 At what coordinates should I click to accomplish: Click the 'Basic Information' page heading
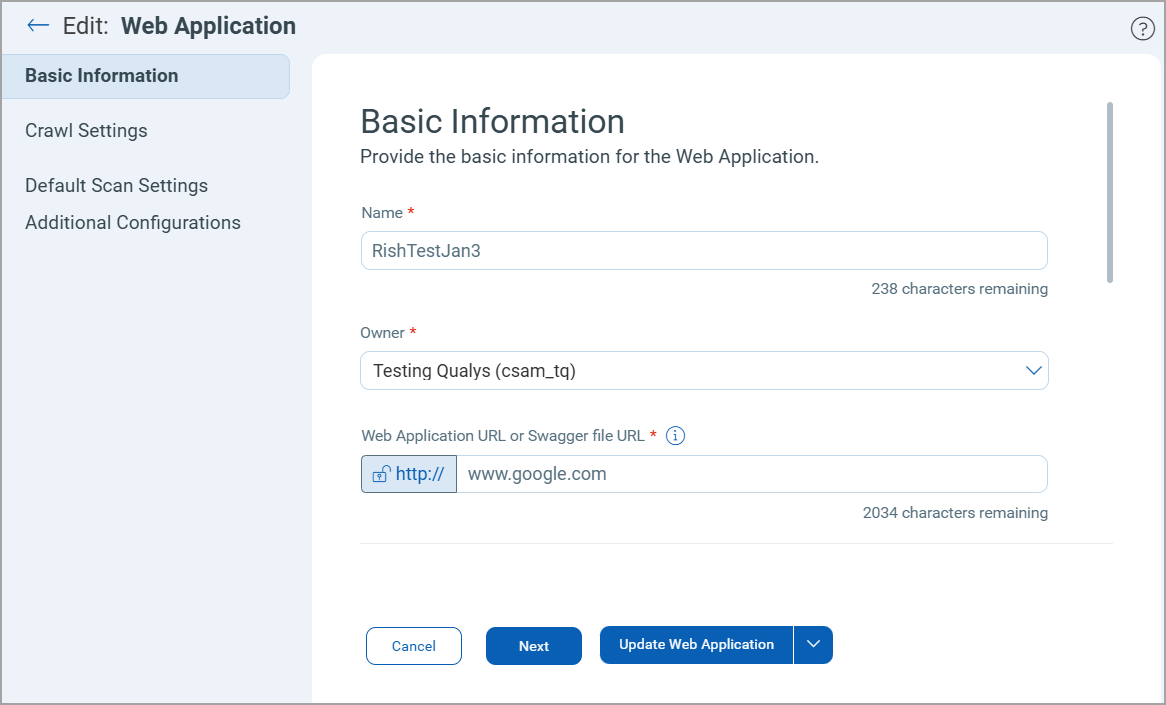pyautogui.click(x=492, y=121)
